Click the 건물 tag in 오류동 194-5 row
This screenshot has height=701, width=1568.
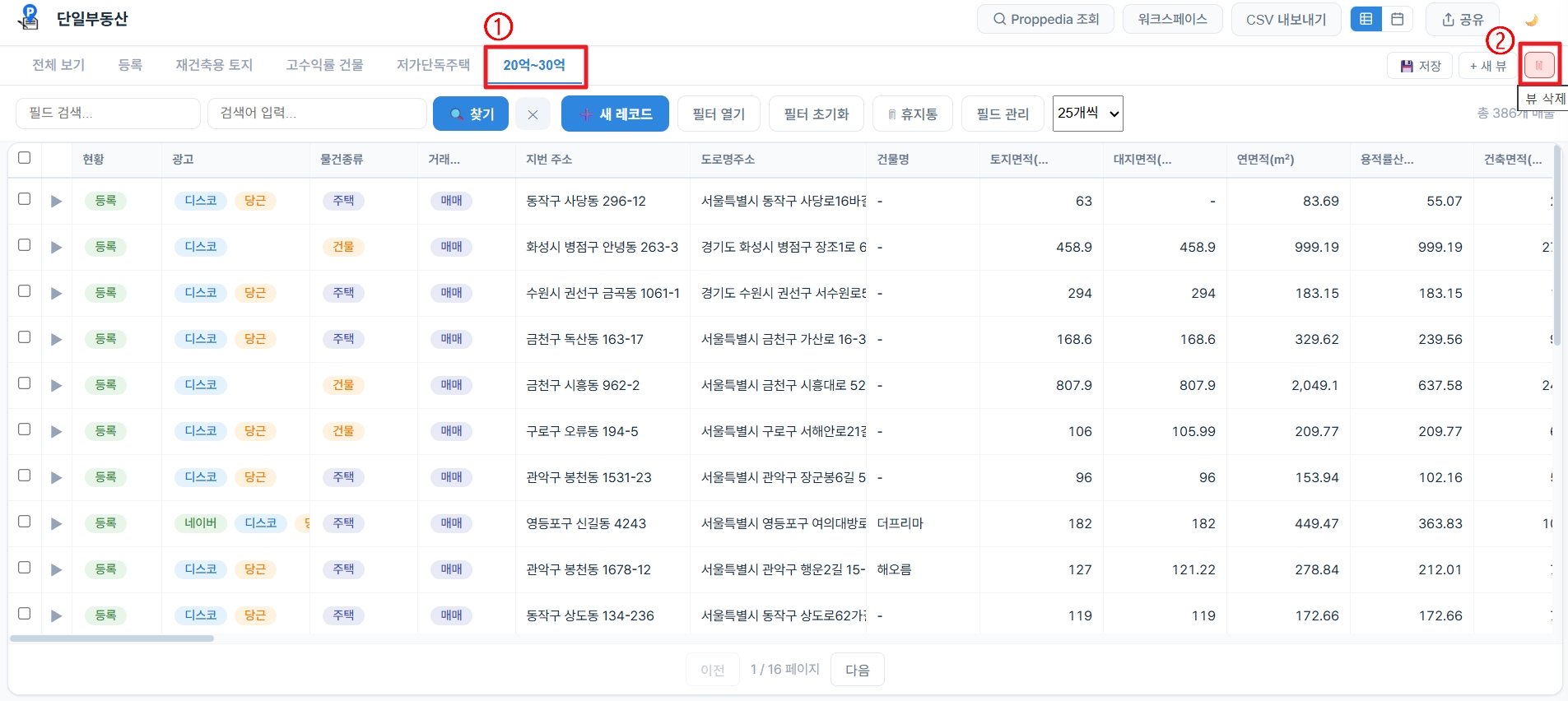[x=343, y=431]
